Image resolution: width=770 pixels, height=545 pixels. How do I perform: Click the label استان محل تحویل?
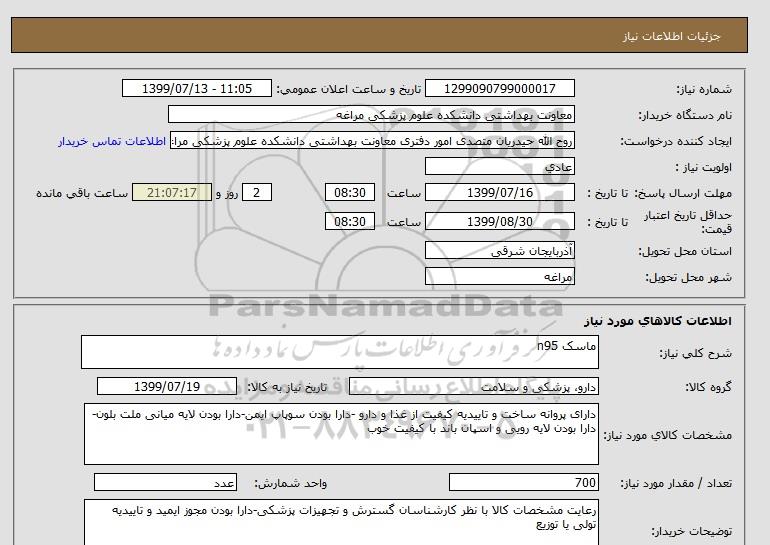click(685, 251)
